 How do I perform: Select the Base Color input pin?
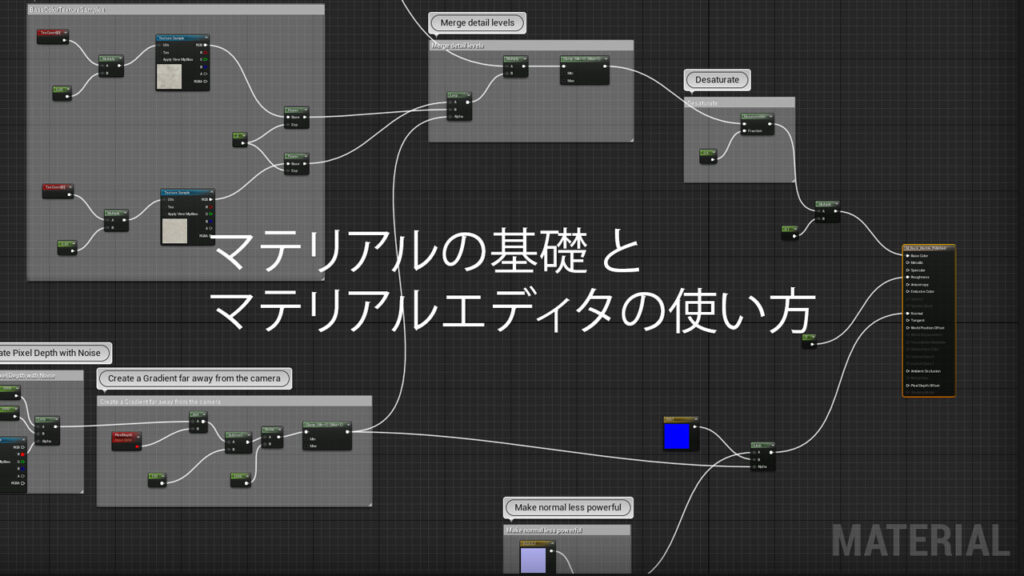[x=907, y=256]
